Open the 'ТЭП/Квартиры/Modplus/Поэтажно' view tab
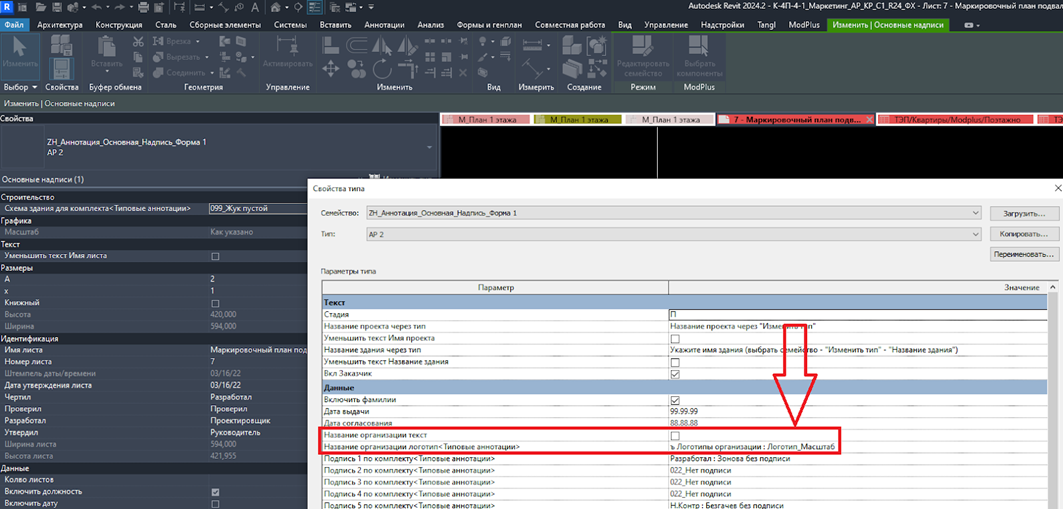This screenshot has width=1063, height=509. [x=958, y=119]
